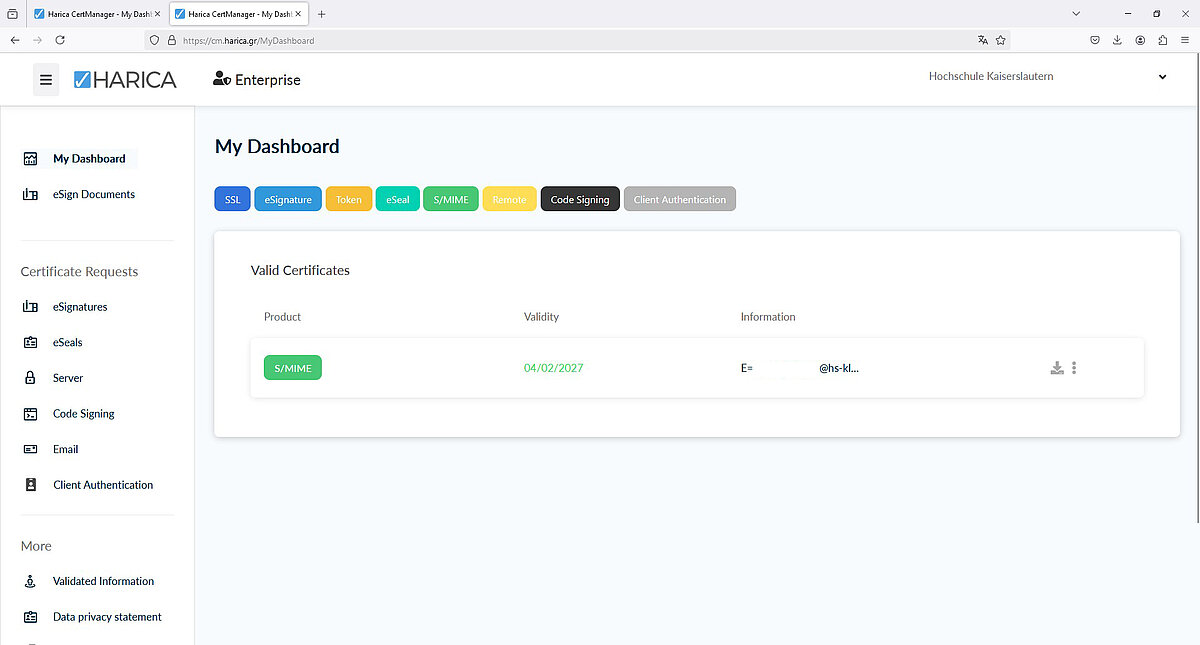Click the HARICA logo
This screenshot has width=1200, height=645.
pos(125,80)
